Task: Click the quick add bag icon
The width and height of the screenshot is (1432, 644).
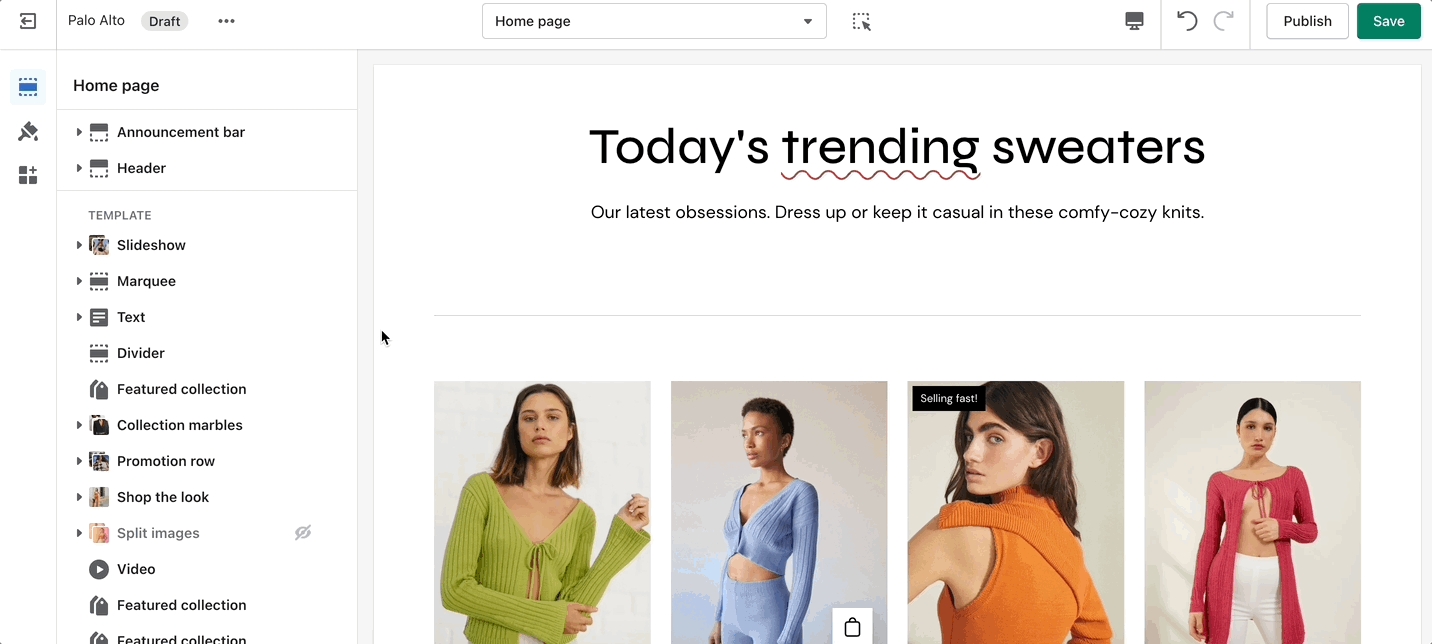Action: (852, 627)
